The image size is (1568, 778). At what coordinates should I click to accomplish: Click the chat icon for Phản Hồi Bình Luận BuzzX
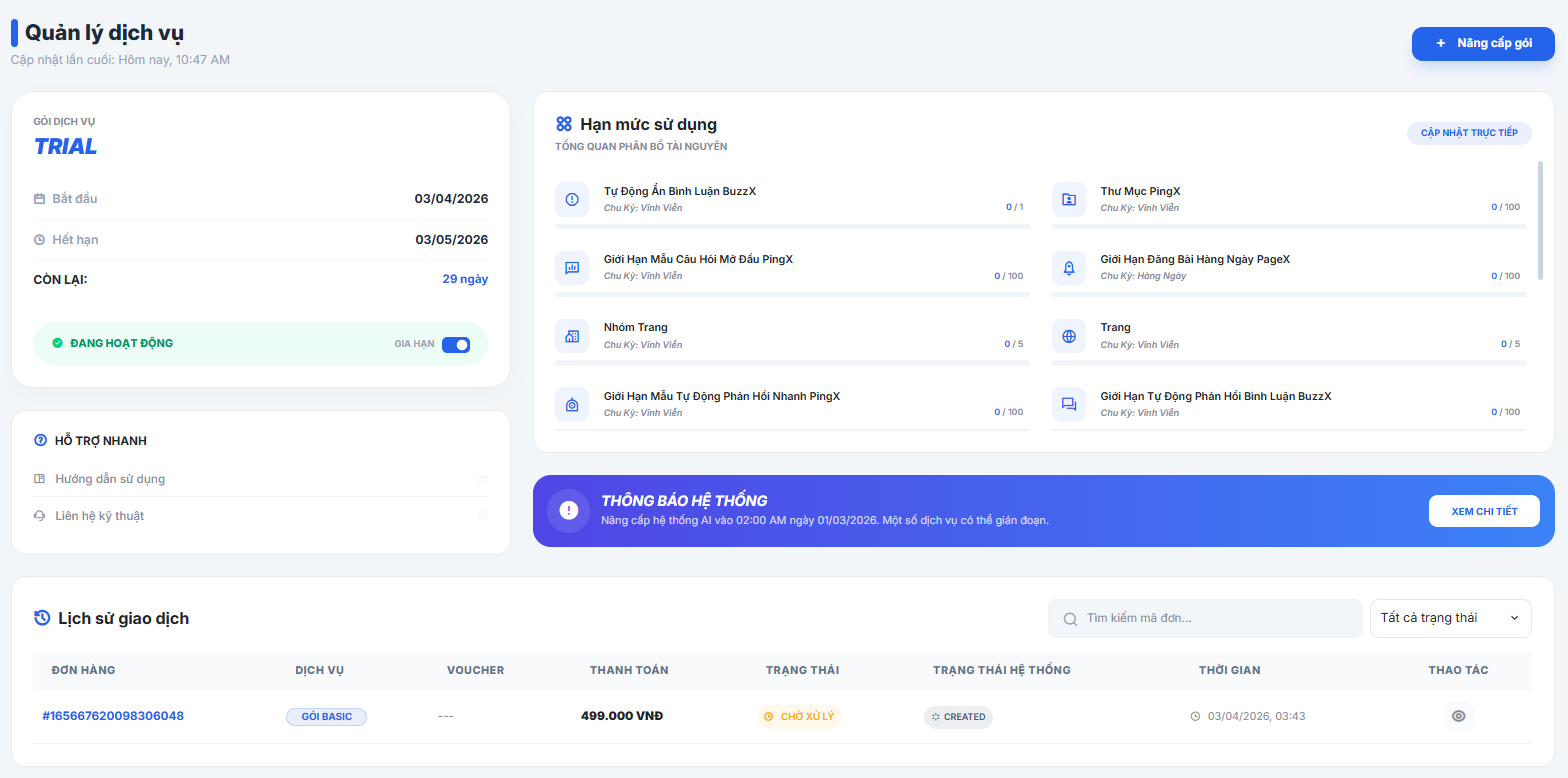1069,404
